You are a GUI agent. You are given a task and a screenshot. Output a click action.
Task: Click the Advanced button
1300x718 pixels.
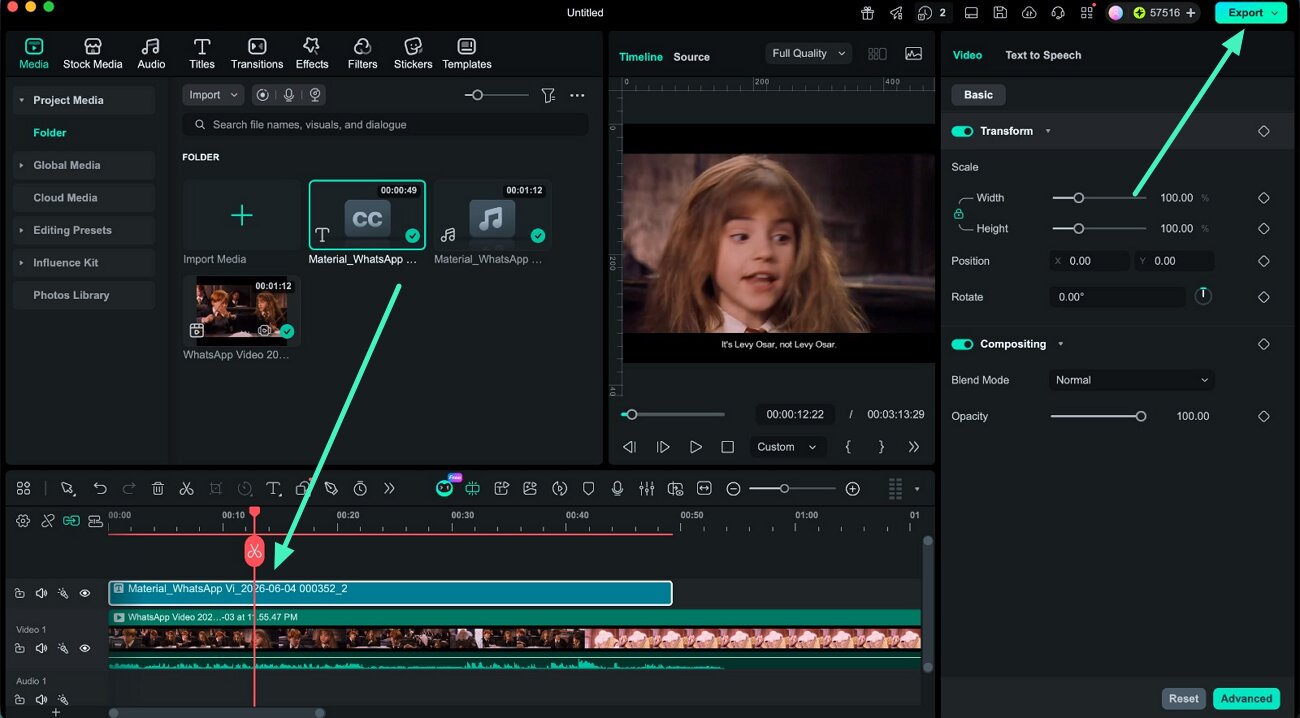click(x=1246, y=699)
